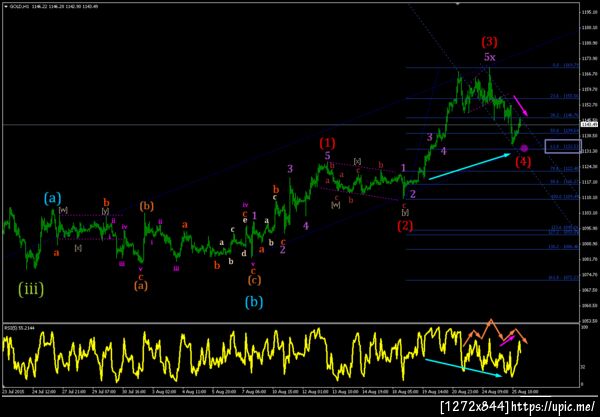Select the purple 5x label under wave (3)
The height and width of the screenshot is (417, 600).
[x=489, y=57]
